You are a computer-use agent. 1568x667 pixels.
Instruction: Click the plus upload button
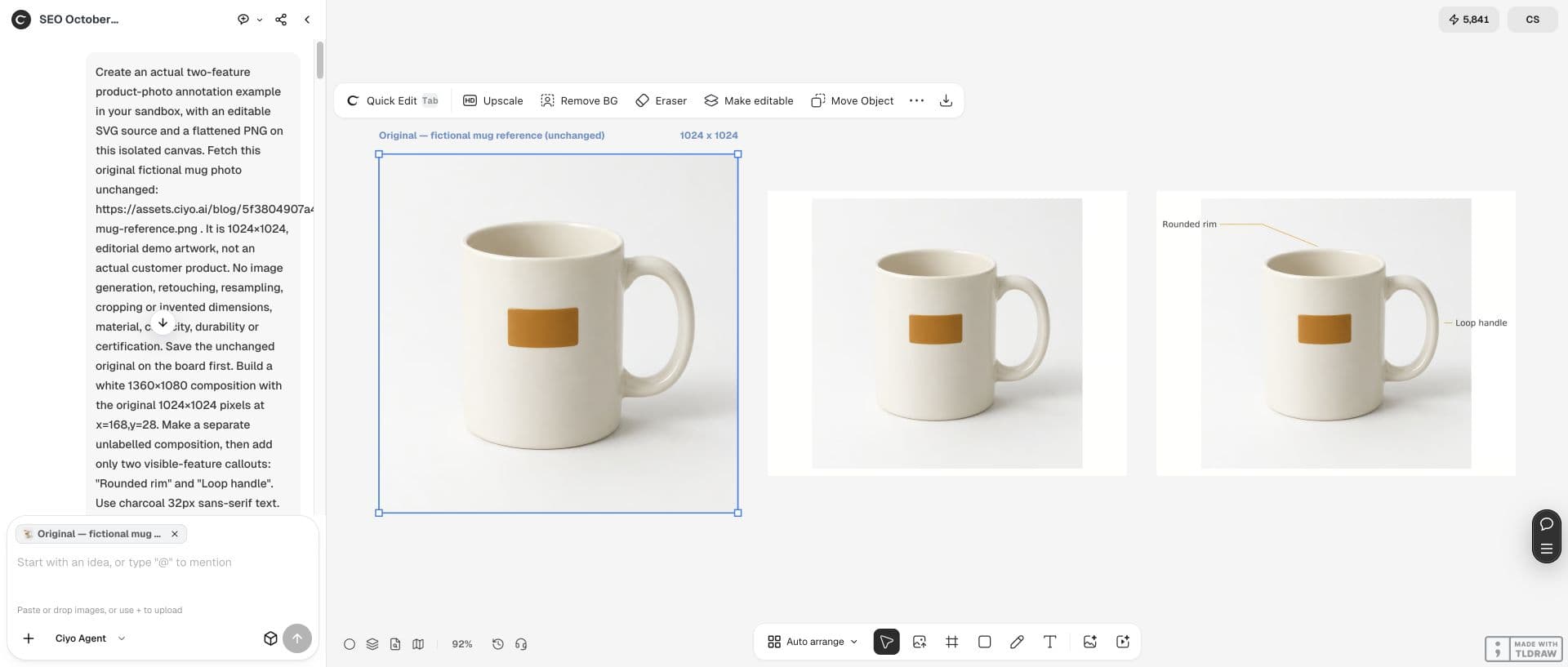[29, 638]
